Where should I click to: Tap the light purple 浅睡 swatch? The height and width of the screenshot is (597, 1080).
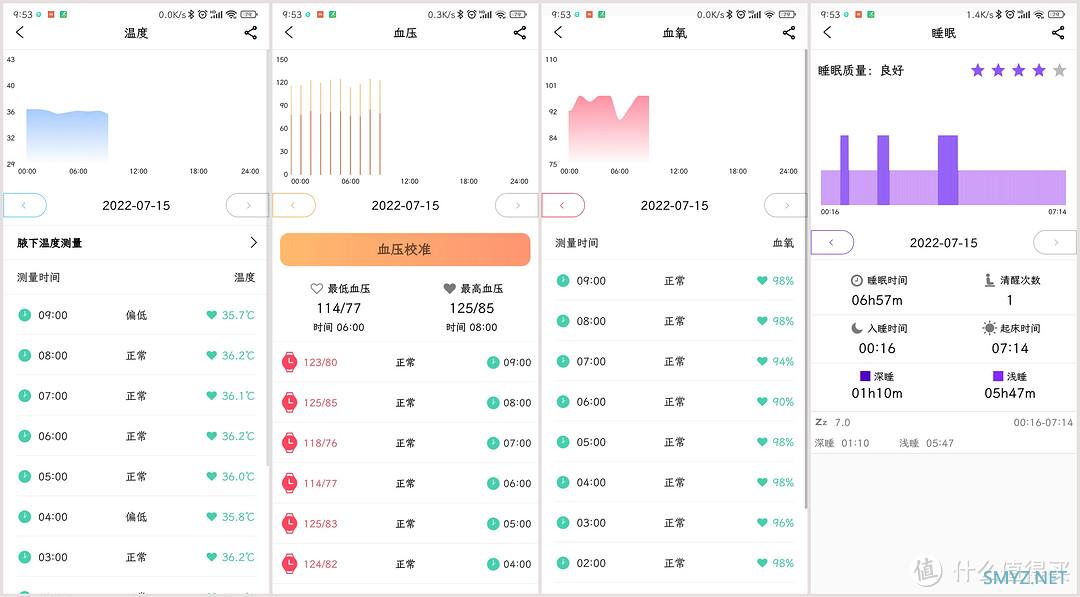point(998,376)
